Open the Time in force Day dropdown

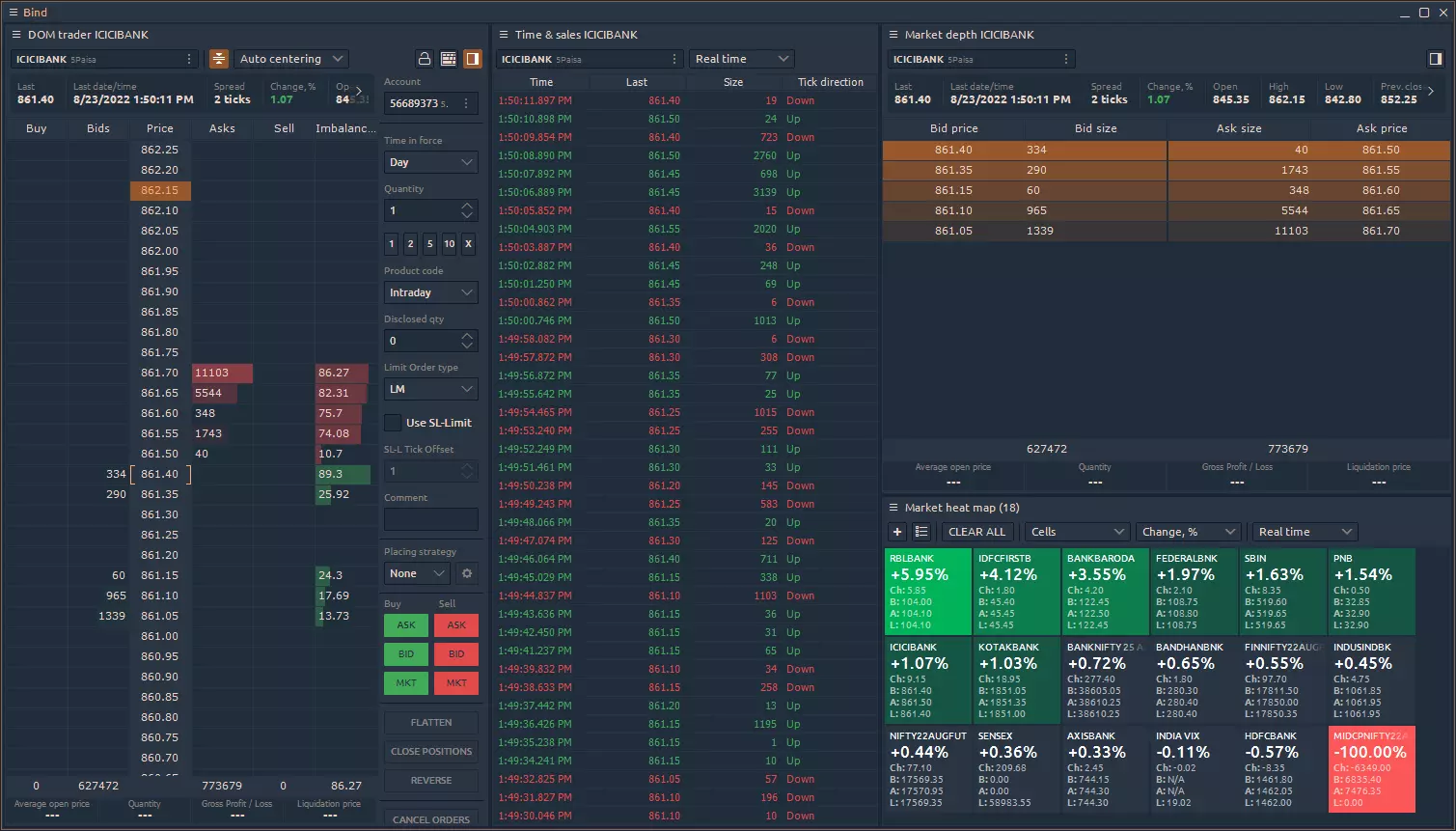[431, 162]
